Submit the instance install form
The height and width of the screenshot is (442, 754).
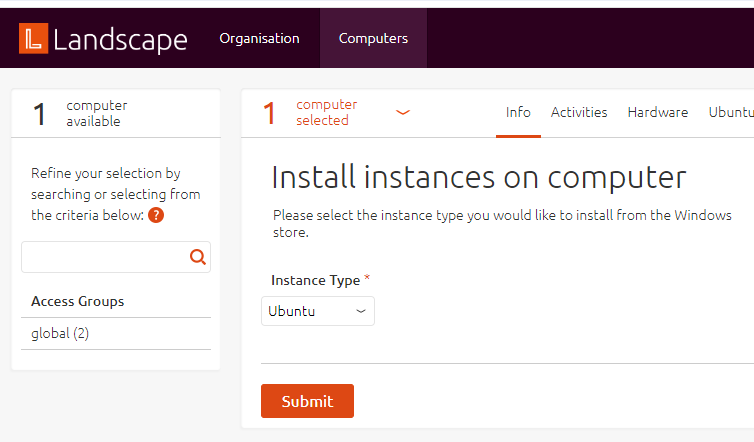click(307, 401)
